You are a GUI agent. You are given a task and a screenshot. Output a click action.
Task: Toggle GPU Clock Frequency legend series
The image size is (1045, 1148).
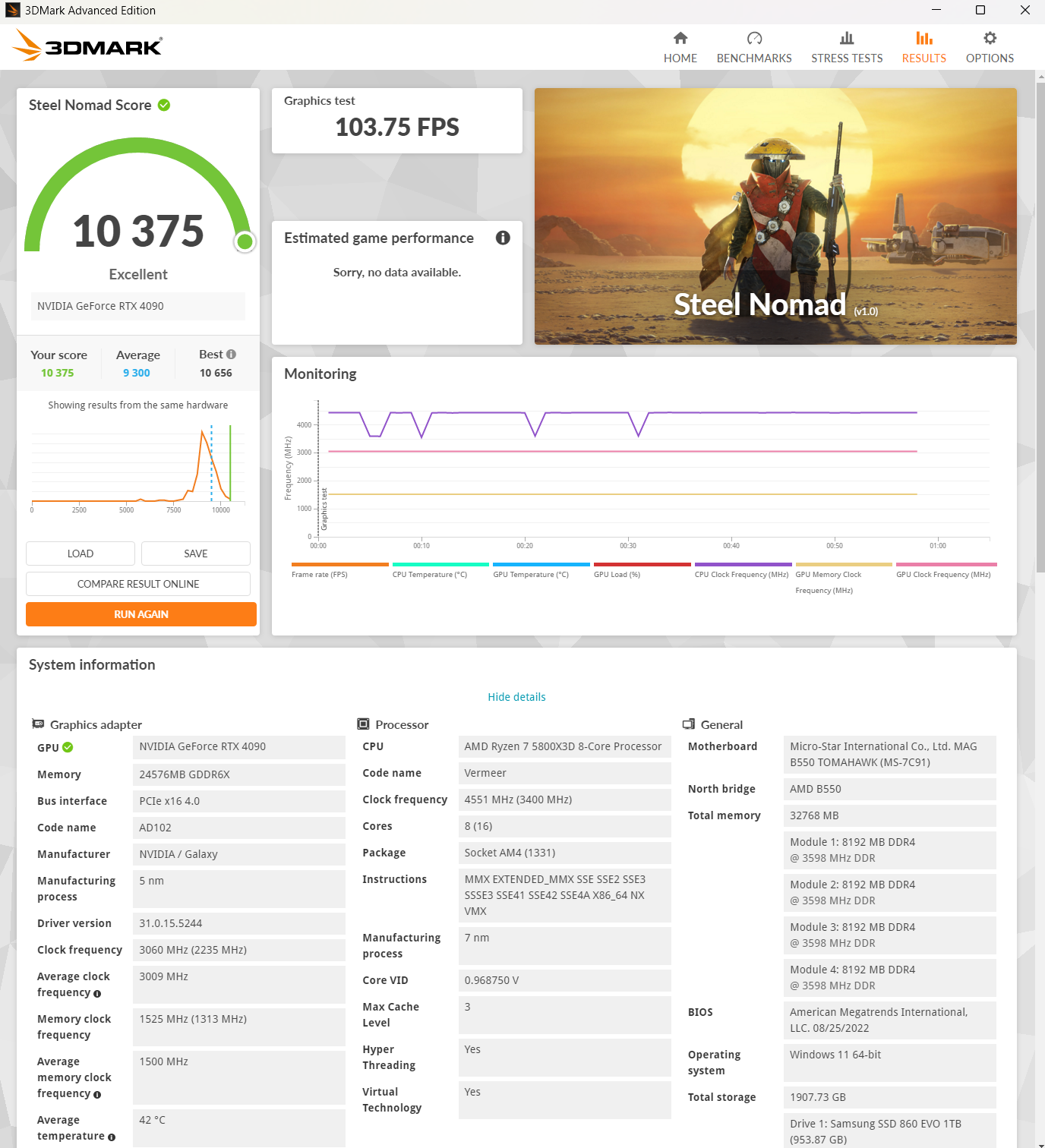945,570
